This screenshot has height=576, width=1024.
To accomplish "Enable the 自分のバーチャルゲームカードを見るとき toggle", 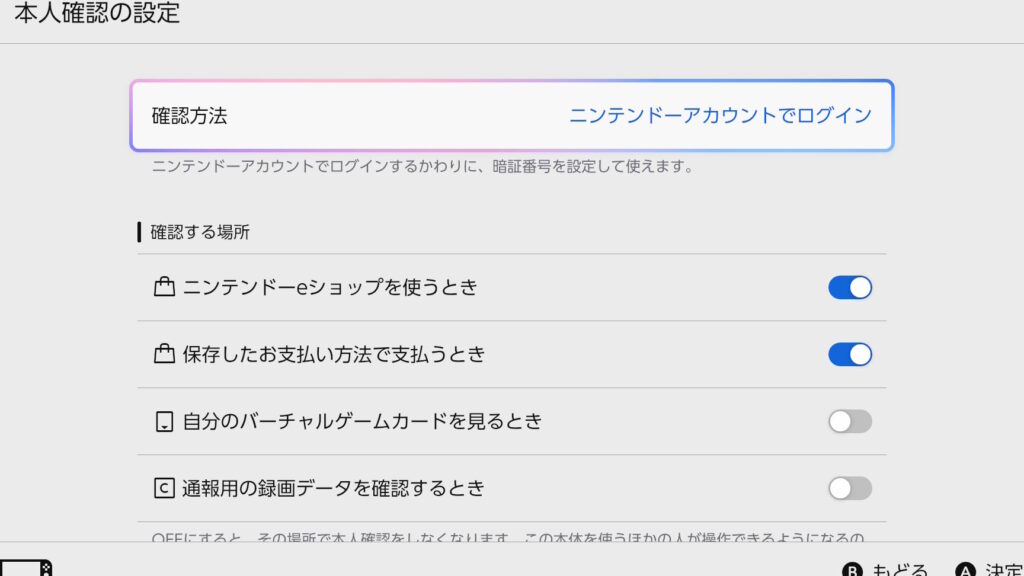I will (849, 422).
